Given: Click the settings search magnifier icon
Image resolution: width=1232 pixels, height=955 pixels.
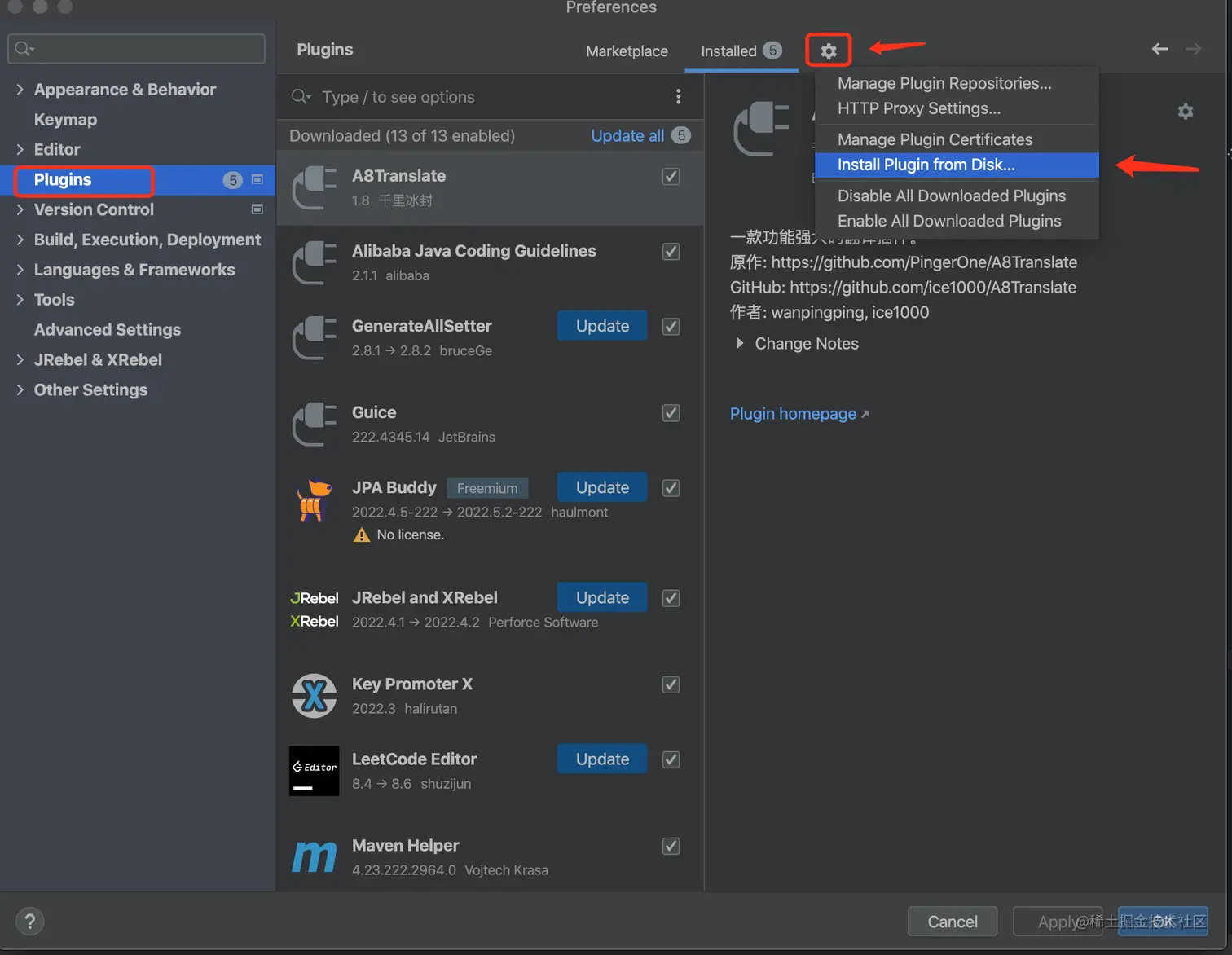Looking at the screenshot, I should (24, 49).
